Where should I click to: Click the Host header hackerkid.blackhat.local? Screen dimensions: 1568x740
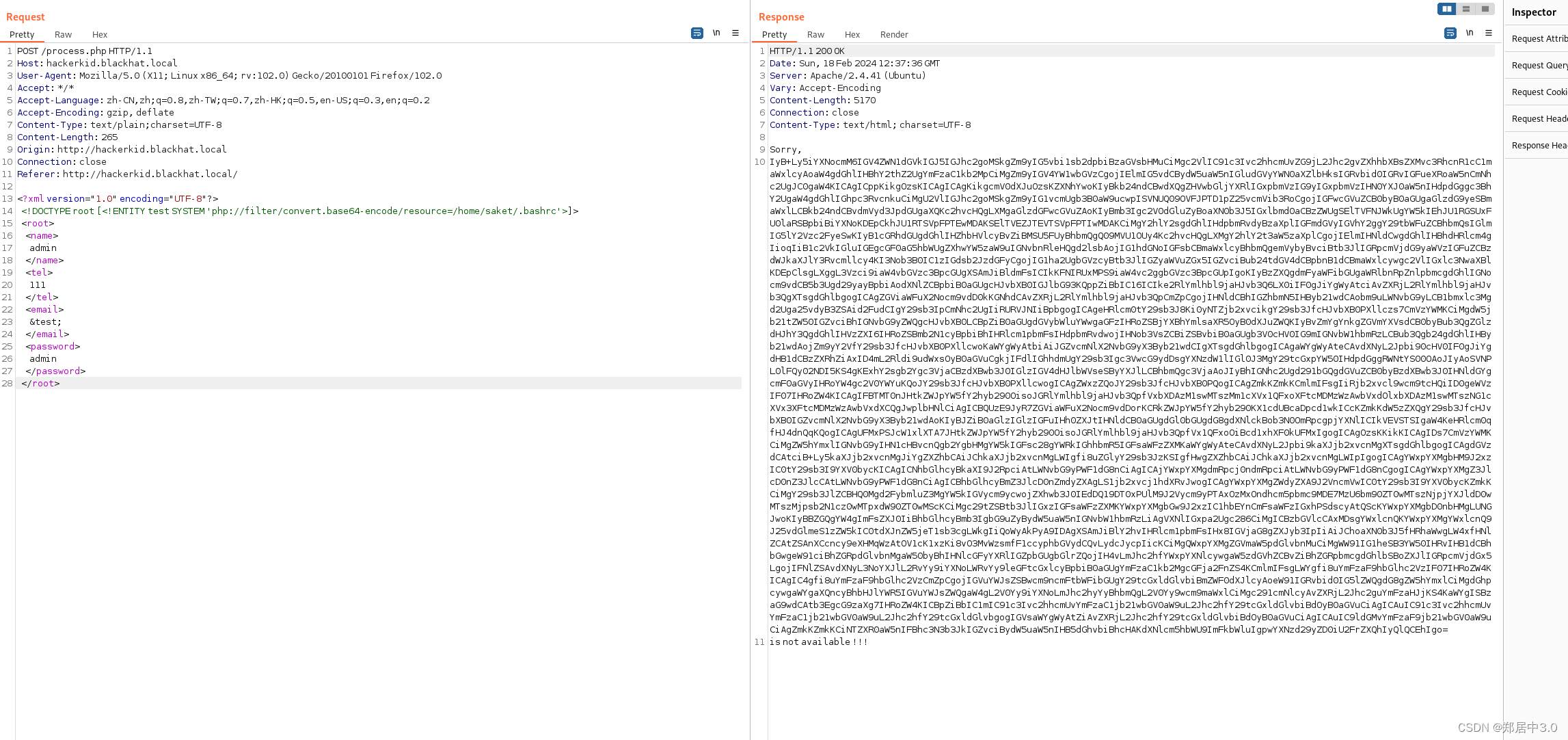click(97, 63)
